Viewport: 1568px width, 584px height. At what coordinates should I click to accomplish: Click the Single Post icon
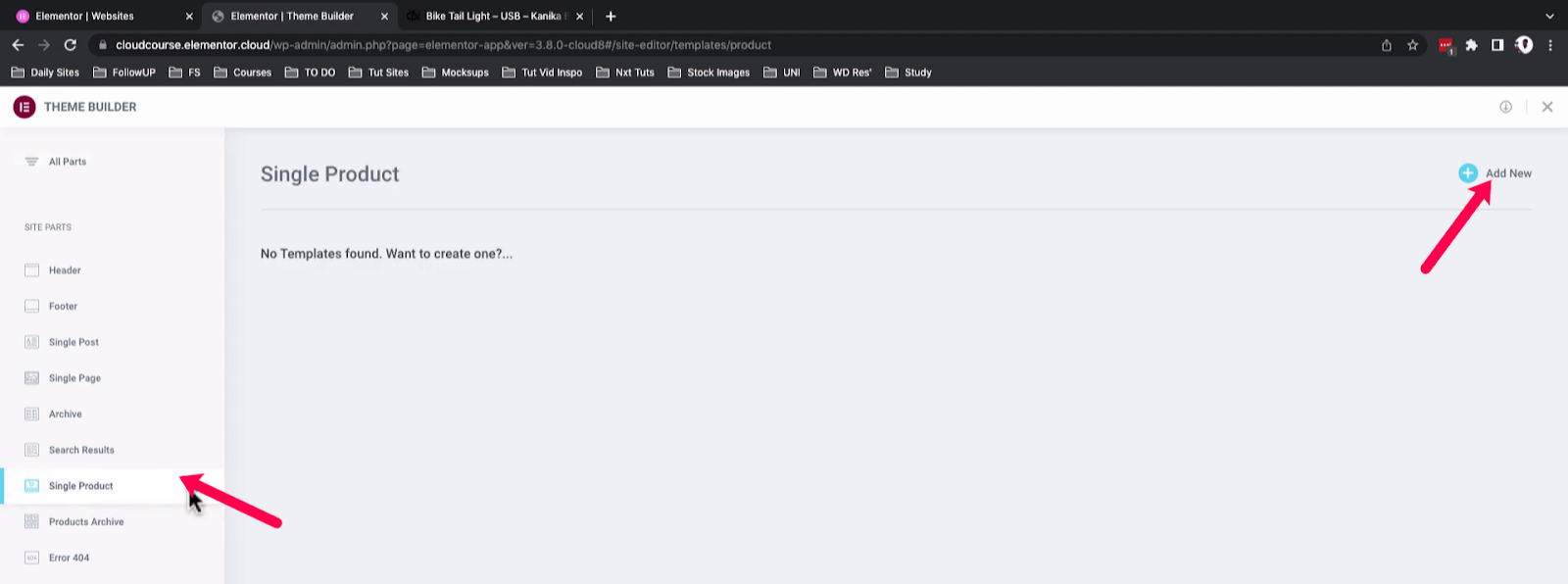pyautogui.click(x=31, y=342)
